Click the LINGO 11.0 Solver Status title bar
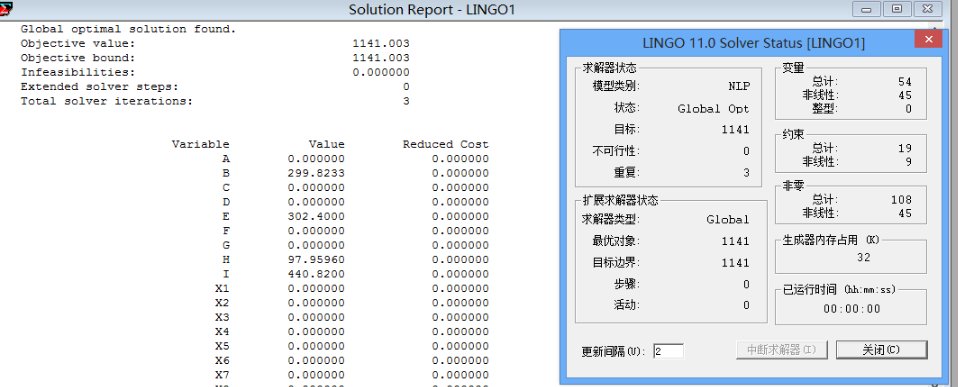Screen dimensions: 958x387 pos(753,43)
